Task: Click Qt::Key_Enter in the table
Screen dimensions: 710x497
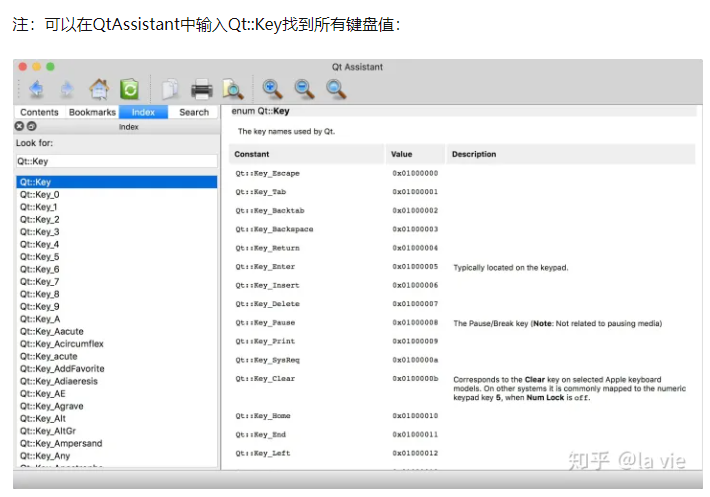Action: click(265, 267)
